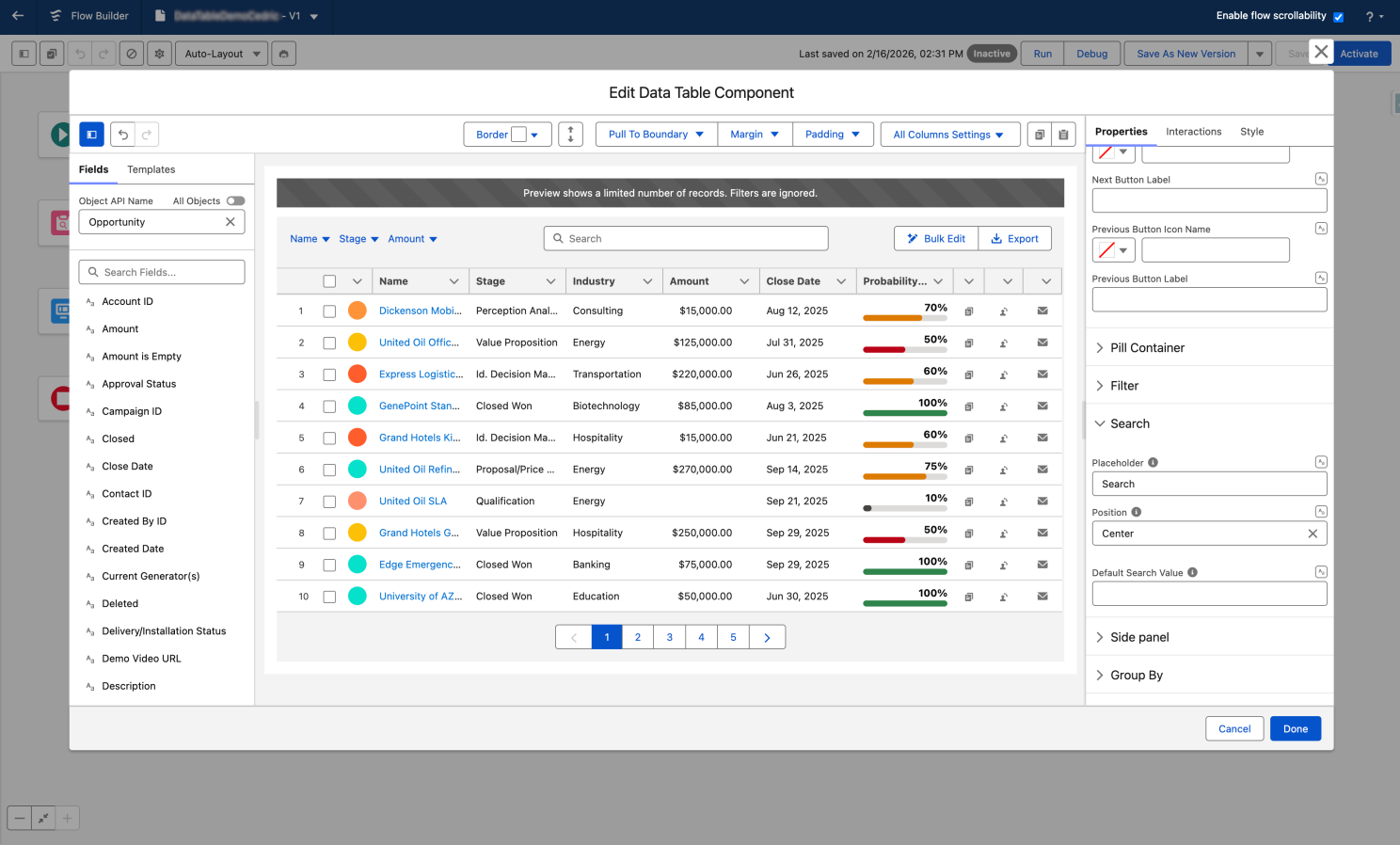This screenshot has height=845, width=1400.
Task: Click resource picker icon for Placeholder
Action: click(1321, 462)
